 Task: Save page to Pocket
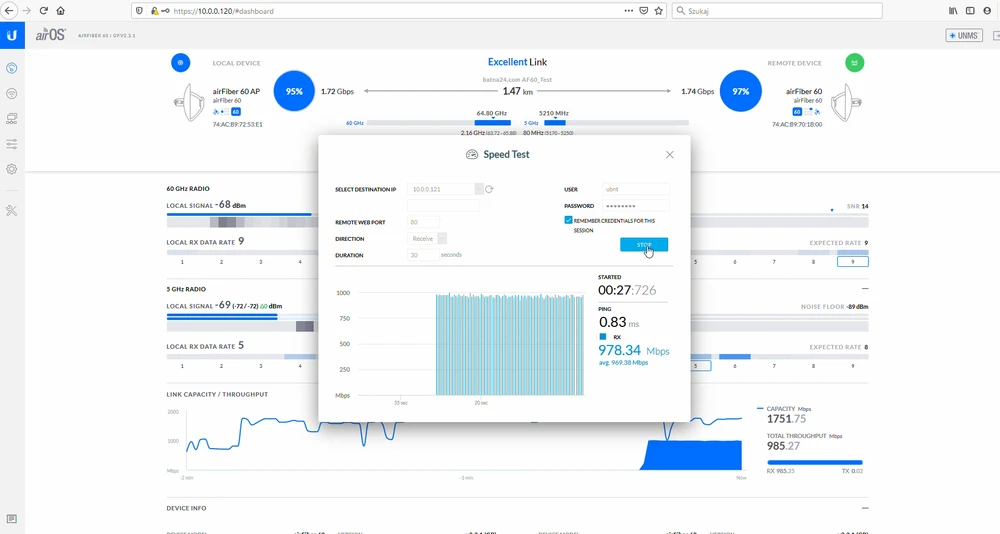click(x=644, y=11)
